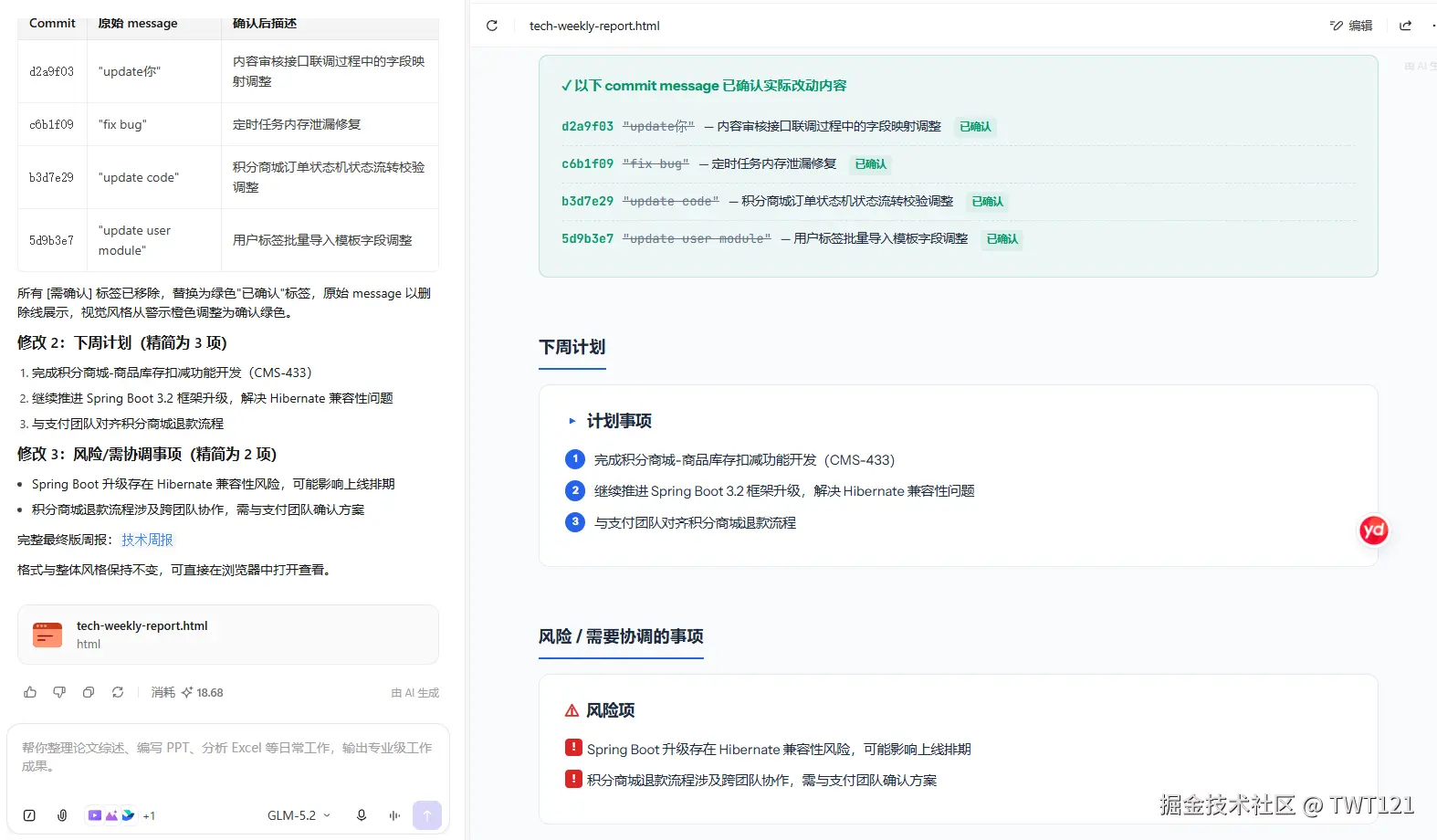Click the red alert icon beside Spring Boot risk
Screen dimensions: 1437x840
pyautogui.click(x=573, y=748)
